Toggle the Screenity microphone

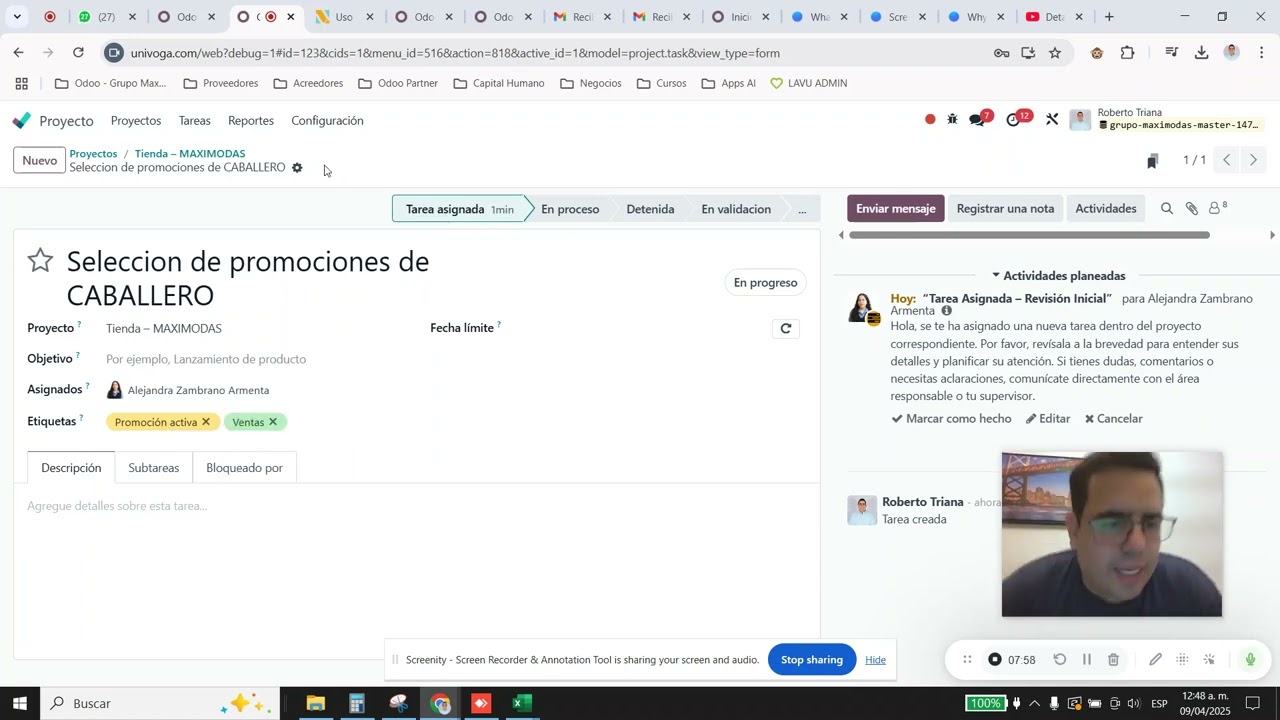(x=1250, y=660)
